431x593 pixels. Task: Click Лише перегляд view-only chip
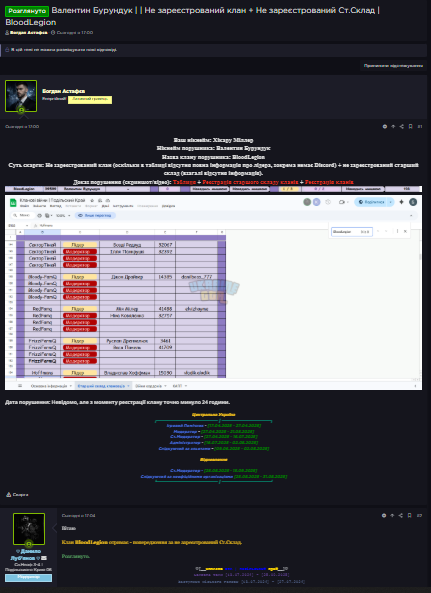(x=95, y=216)
